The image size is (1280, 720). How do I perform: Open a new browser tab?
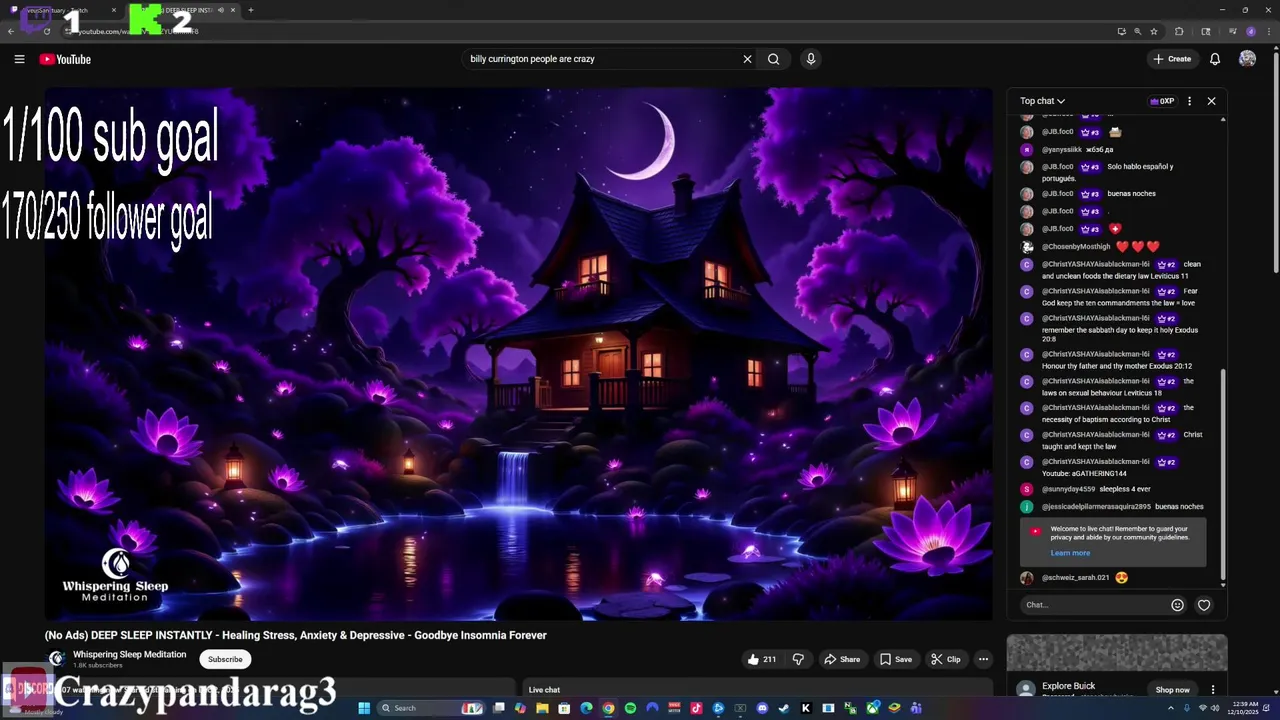[251, 10]
